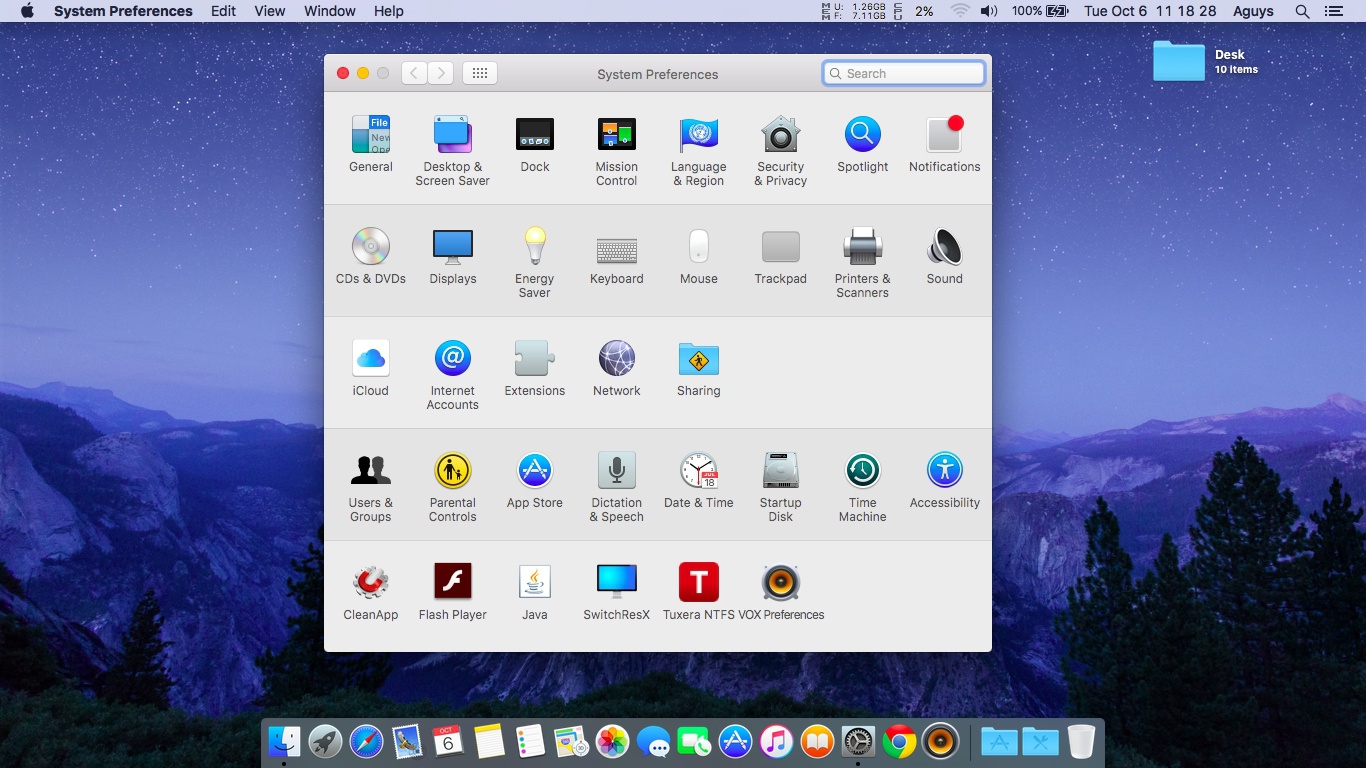Launch Google Chrome from the Dock
This screenshot has width=1366, height=768.
899,741
